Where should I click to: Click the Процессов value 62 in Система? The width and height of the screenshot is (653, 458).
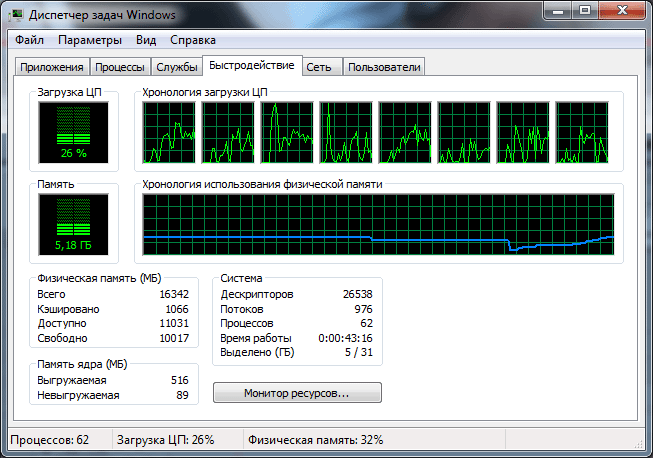(366, 323)
